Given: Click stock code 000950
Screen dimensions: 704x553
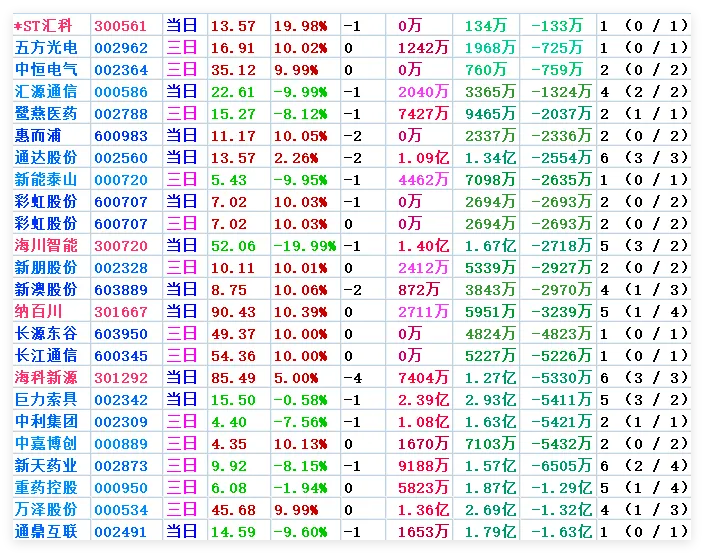Looking at the screenshot, I should point(121,488).
